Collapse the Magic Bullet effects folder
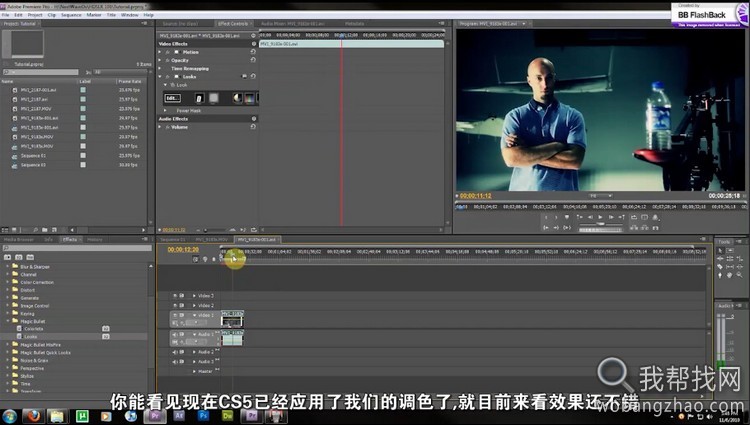The image size is (750, 425). coord(8,321)
